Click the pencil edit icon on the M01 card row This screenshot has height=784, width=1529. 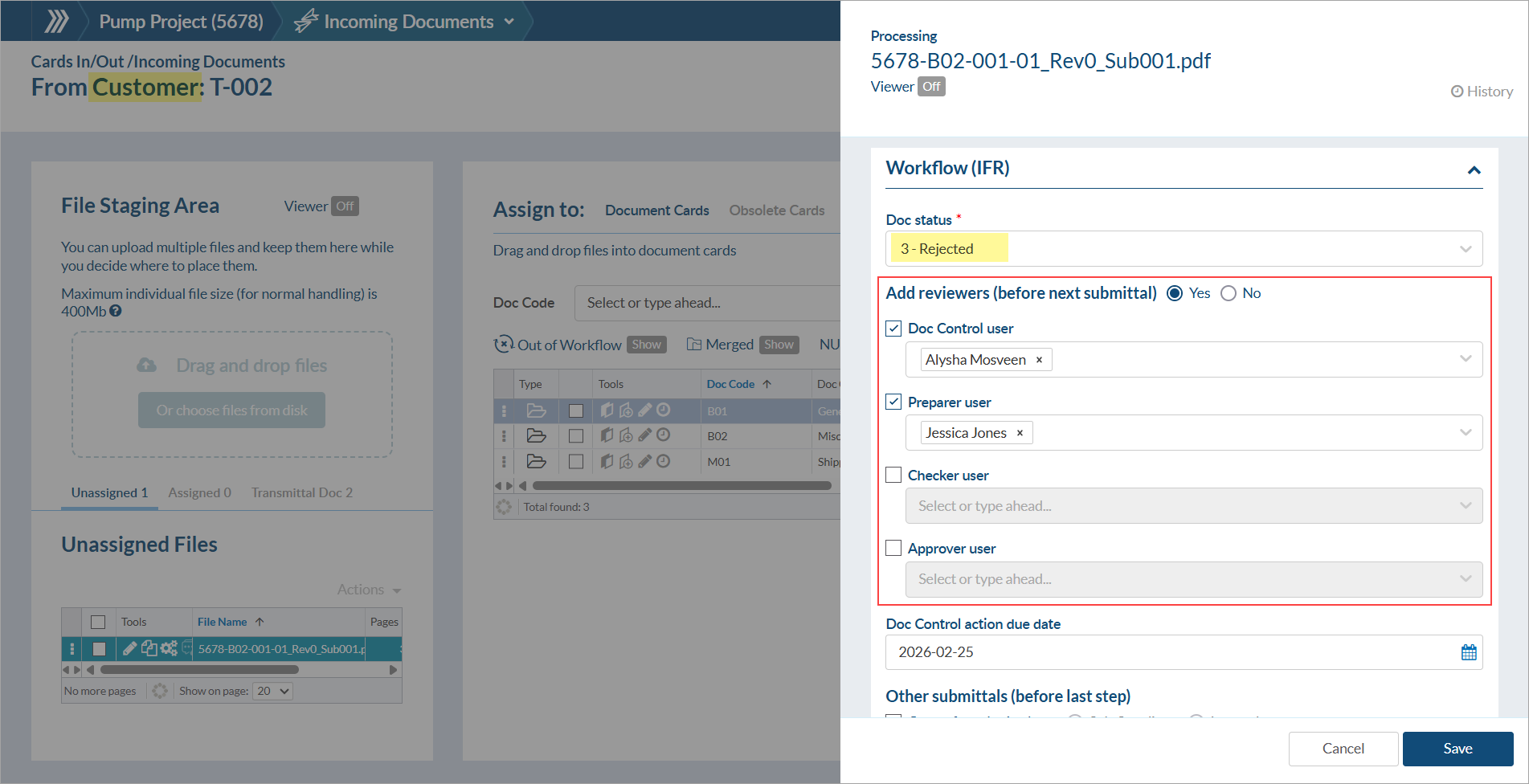click(x=644, y=461)
